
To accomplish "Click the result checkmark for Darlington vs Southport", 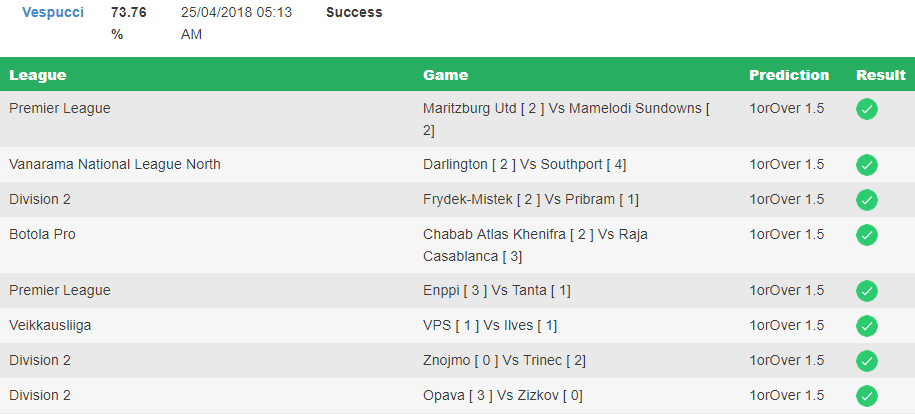I will pos(867,165).
